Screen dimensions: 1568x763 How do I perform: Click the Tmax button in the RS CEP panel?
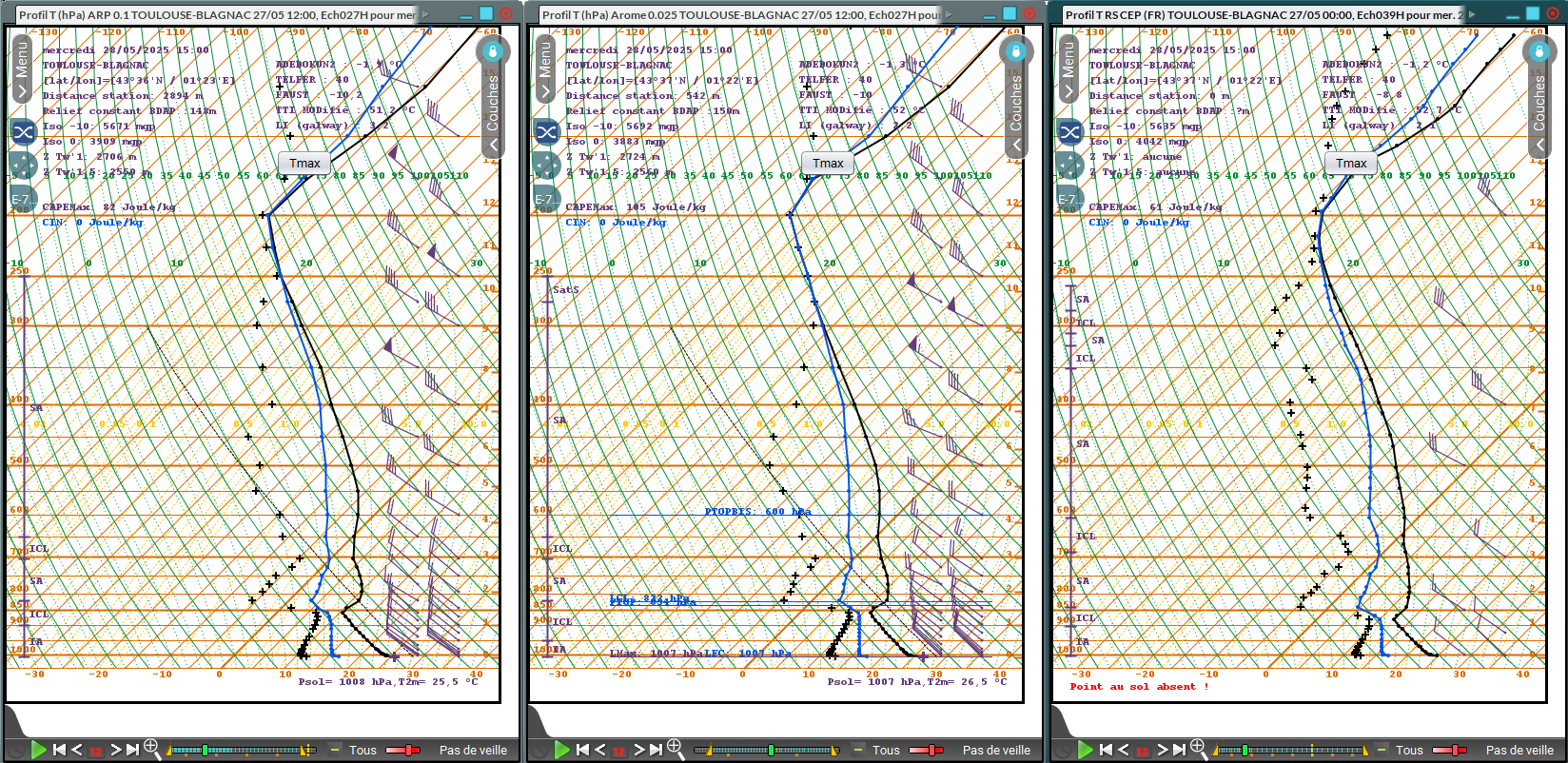click(1350, 164)
